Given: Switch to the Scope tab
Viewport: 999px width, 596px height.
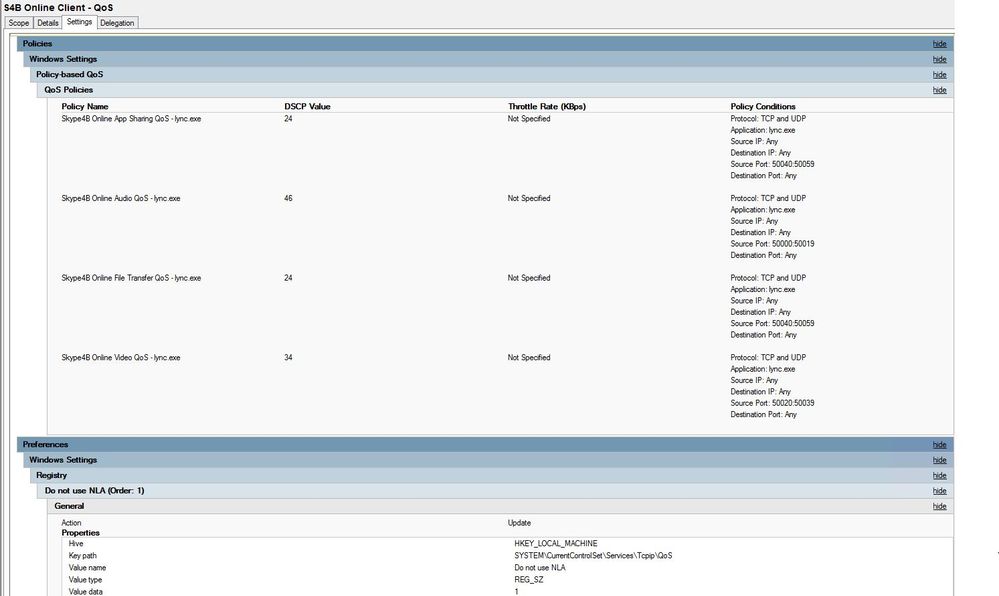Looking at the screenshot, I should 18,23.
